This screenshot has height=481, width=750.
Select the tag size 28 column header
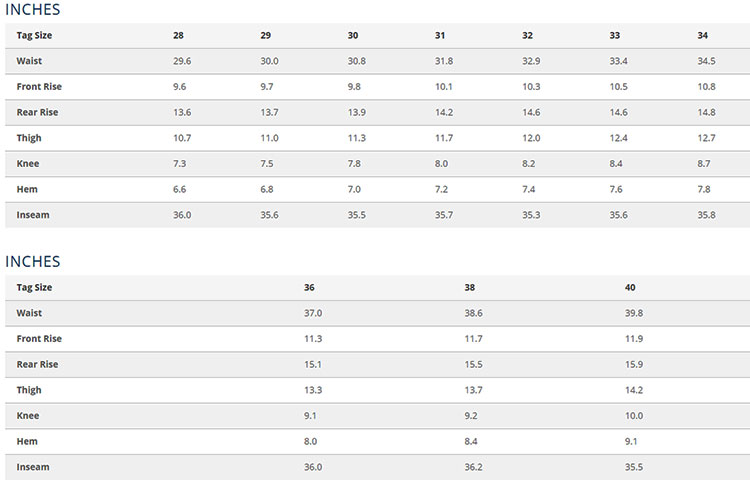click(x=178, y=35)
